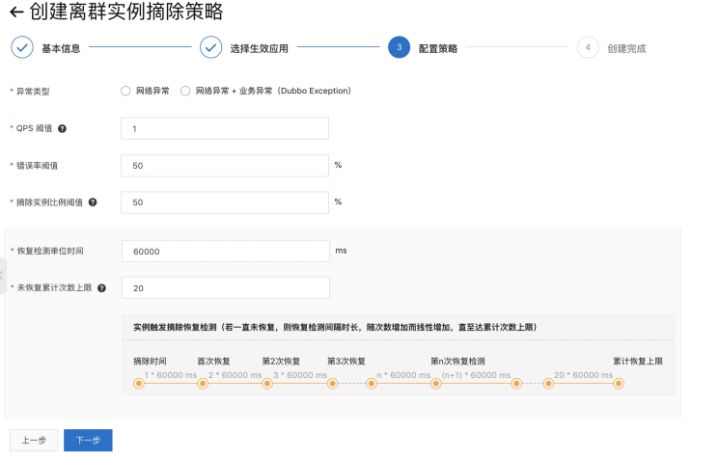Click the help icon beside 未恢复累计次数上限
Image resolution: width=720 pixels, height=457 pixels.
(102, 288)
